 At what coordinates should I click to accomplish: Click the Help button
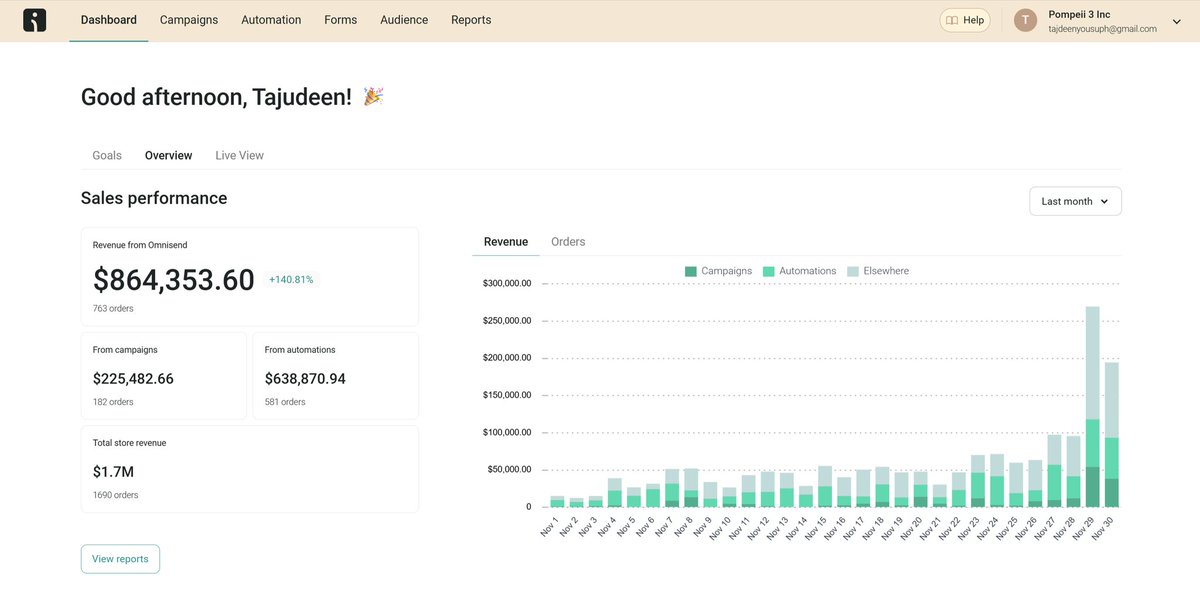[965, 20]
